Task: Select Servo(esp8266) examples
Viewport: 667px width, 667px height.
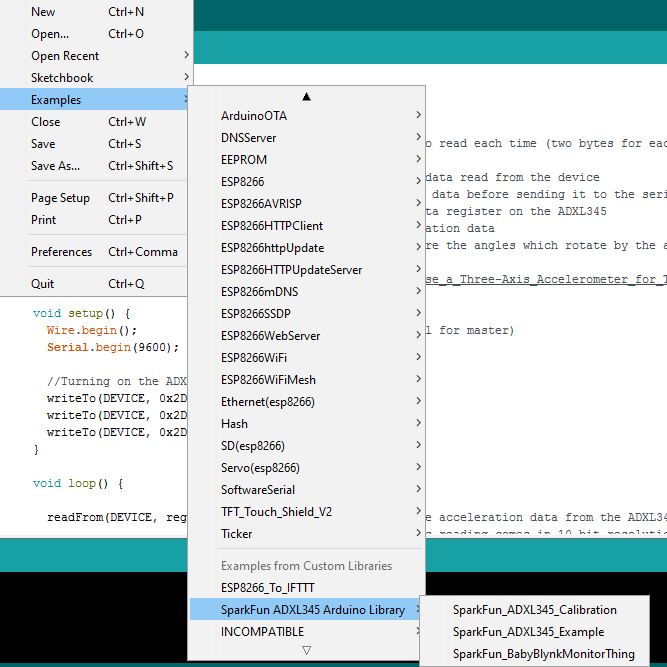Action: (306, 468)
